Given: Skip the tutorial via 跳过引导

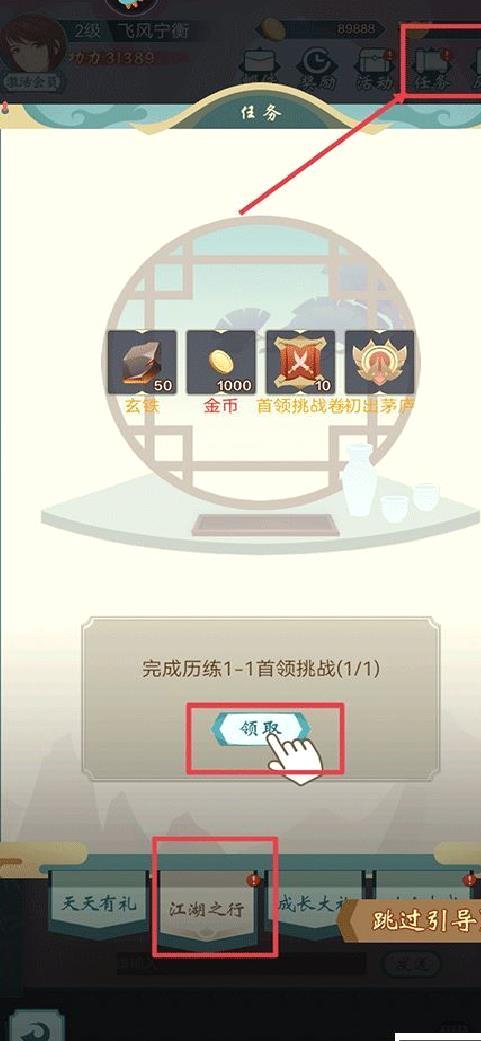Looking at the screenshot, I should [411, 922].
